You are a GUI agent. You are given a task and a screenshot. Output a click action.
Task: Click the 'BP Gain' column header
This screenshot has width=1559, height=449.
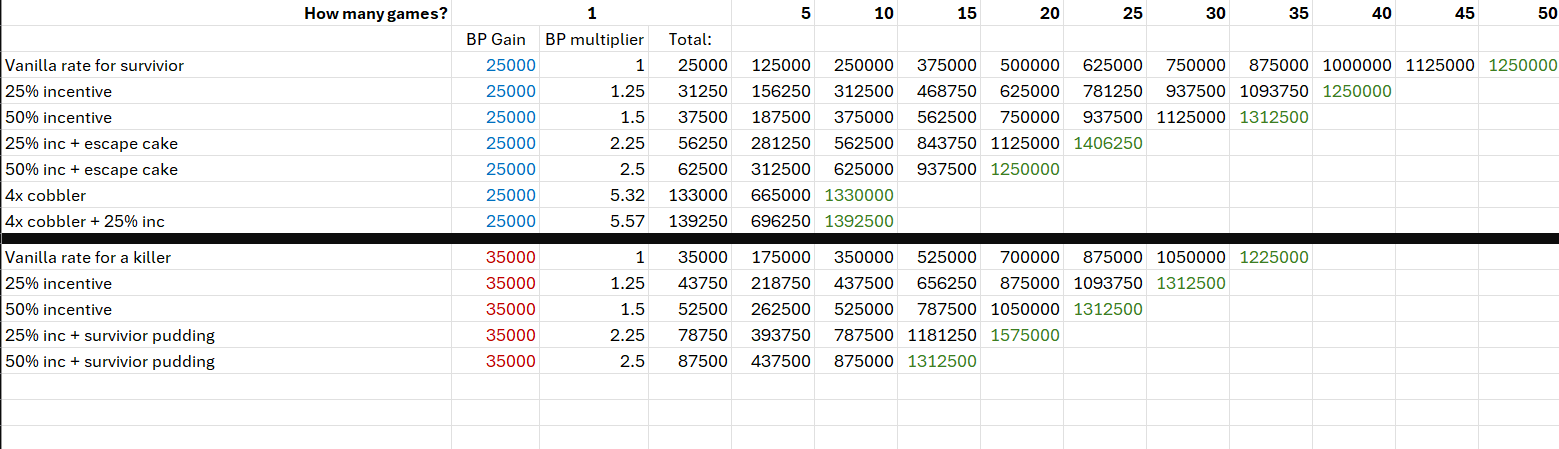pyautogui.click(x=496, y=40)
